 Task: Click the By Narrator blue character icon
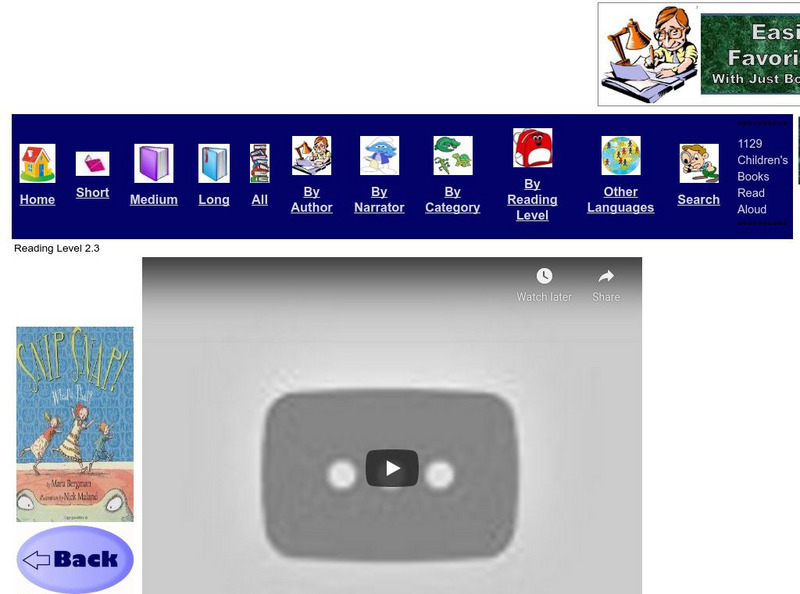click(379, 156)
